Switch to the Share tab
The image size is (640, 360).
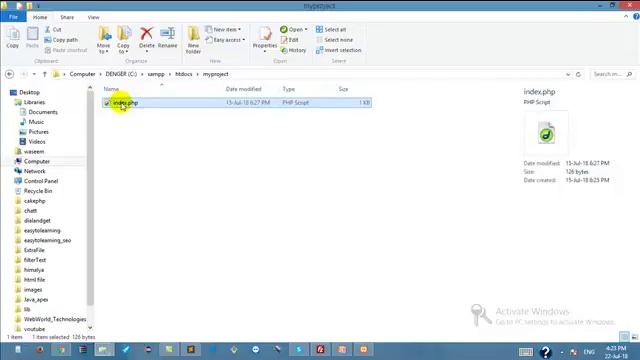pyautogui.click(x=67, y=17)
